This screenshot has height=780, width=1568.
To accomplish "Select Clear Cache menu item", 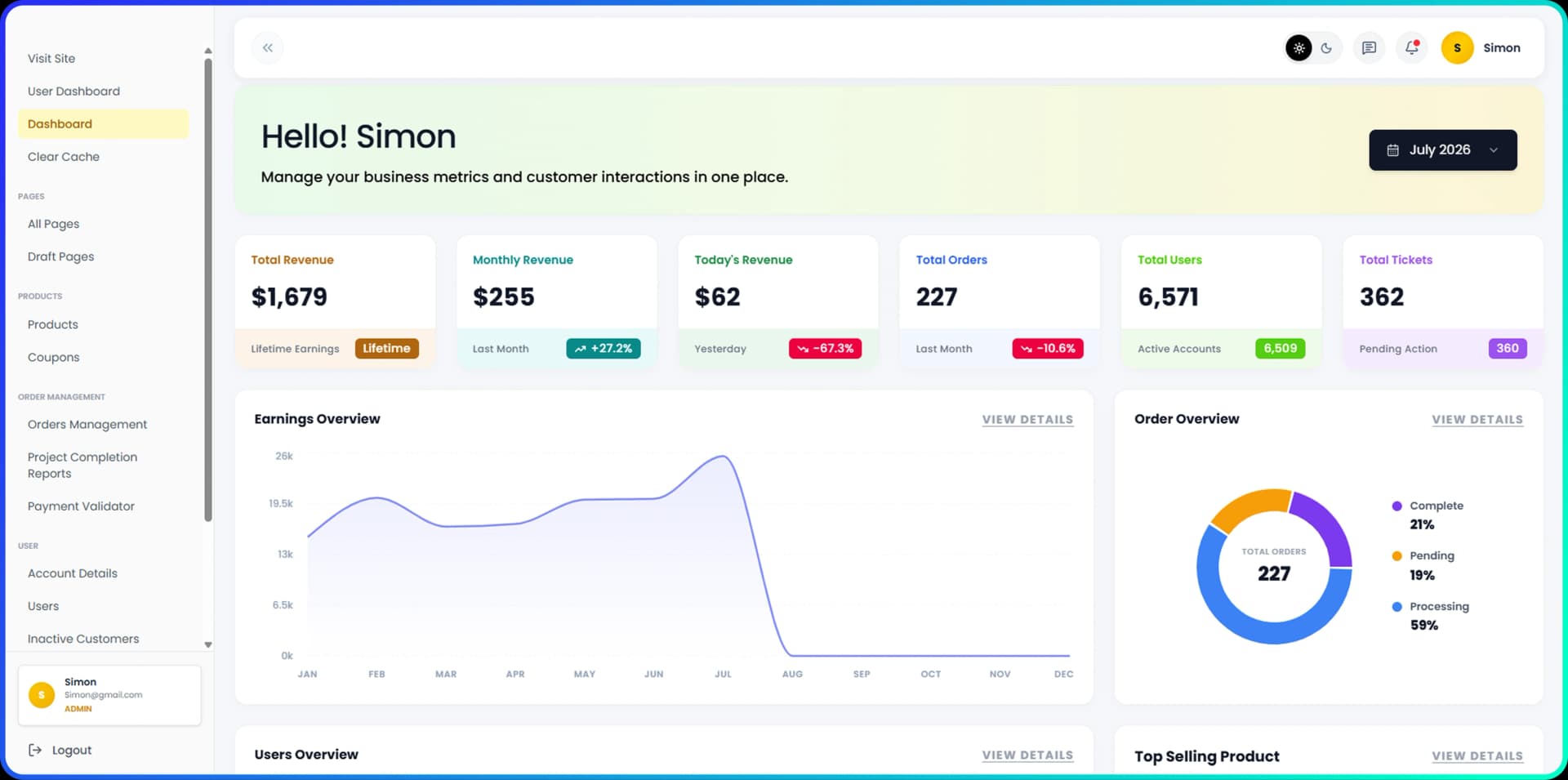I will click(64, 157).
